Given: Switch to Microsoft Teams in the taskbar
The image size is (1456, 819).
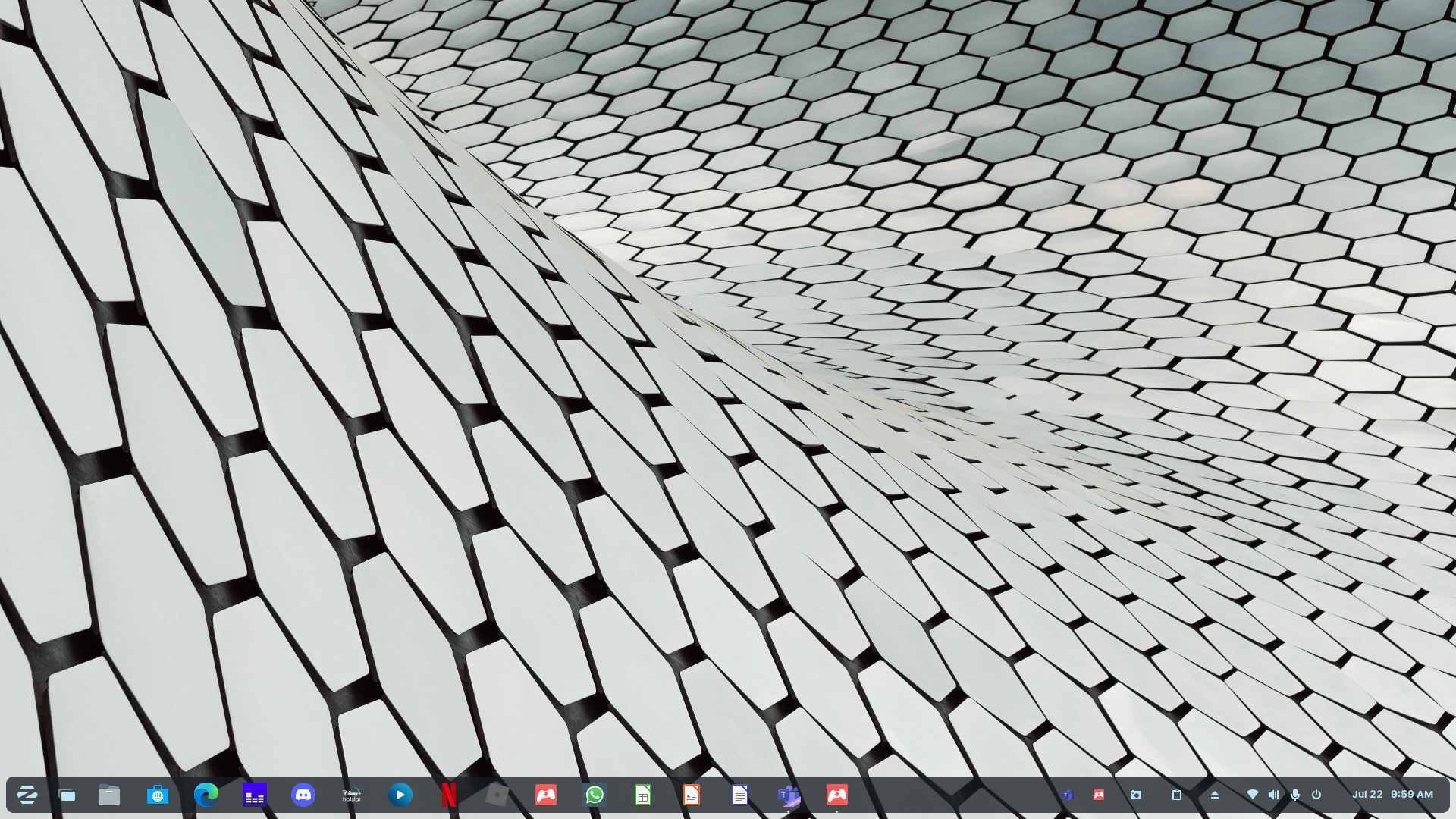Looking at the screenshot, I should tap(789, 795).
